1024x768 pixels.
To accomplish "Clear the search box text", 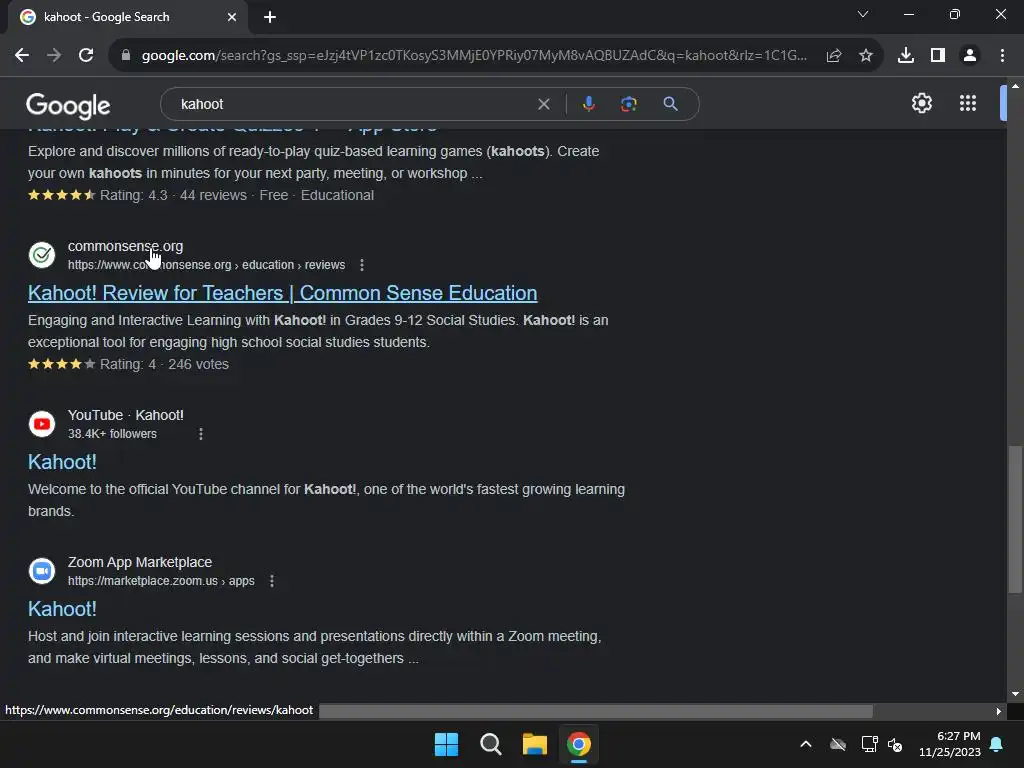I will click(543, 104).
